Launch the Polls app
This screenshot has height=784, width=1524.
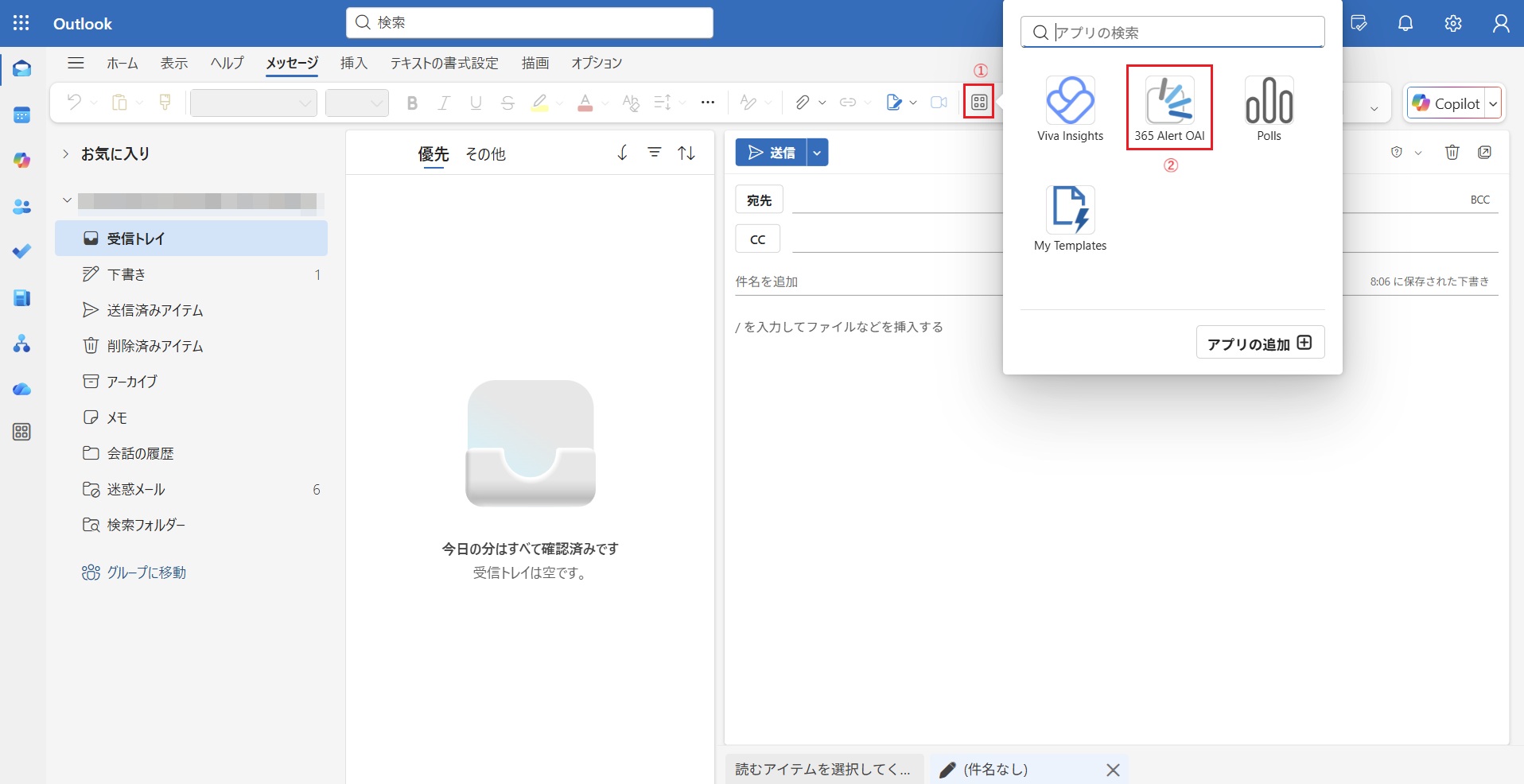[x=1269, y=108]
